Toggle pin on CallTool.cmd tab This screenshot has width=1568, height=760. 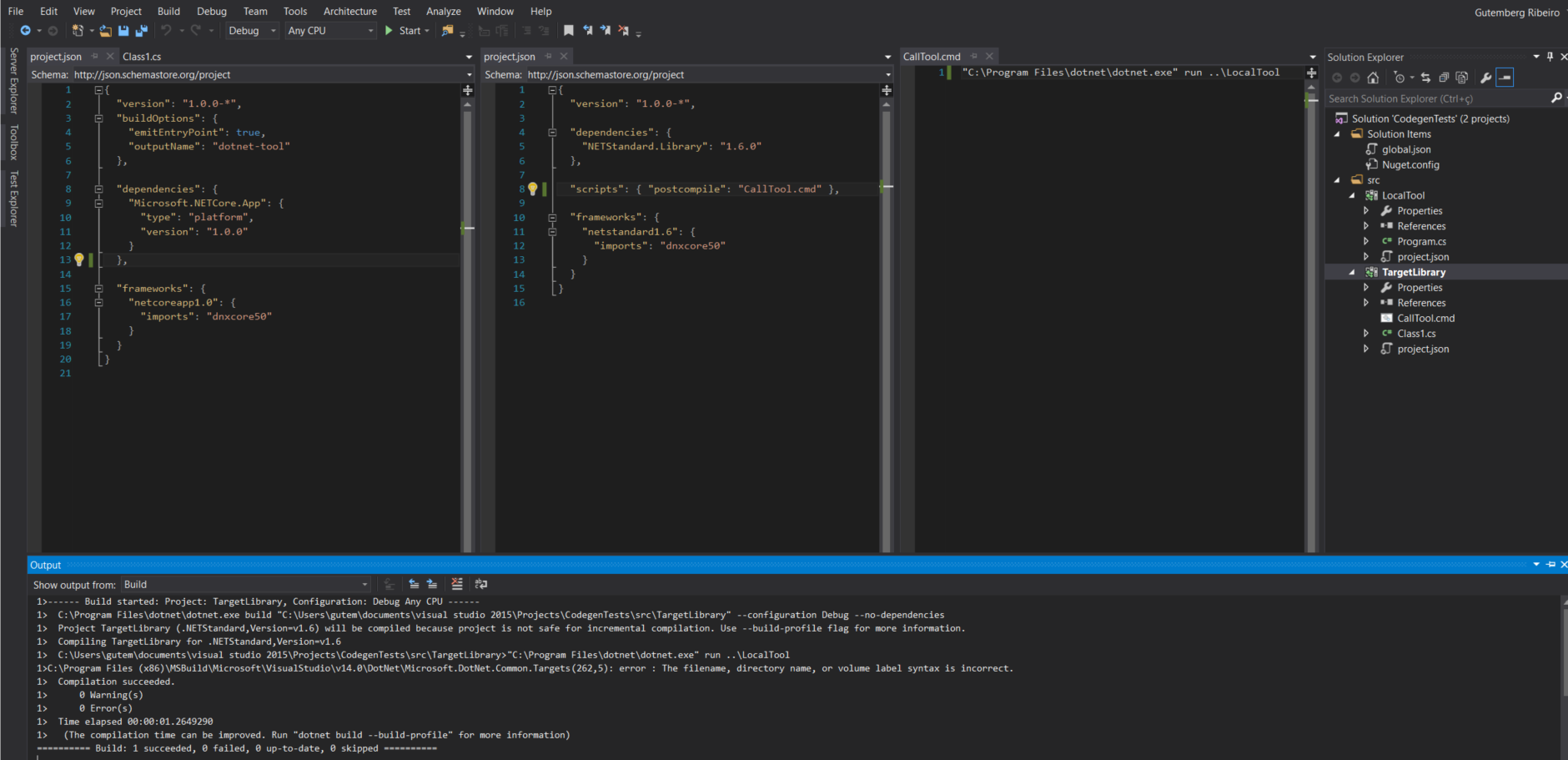click(973, 56)
